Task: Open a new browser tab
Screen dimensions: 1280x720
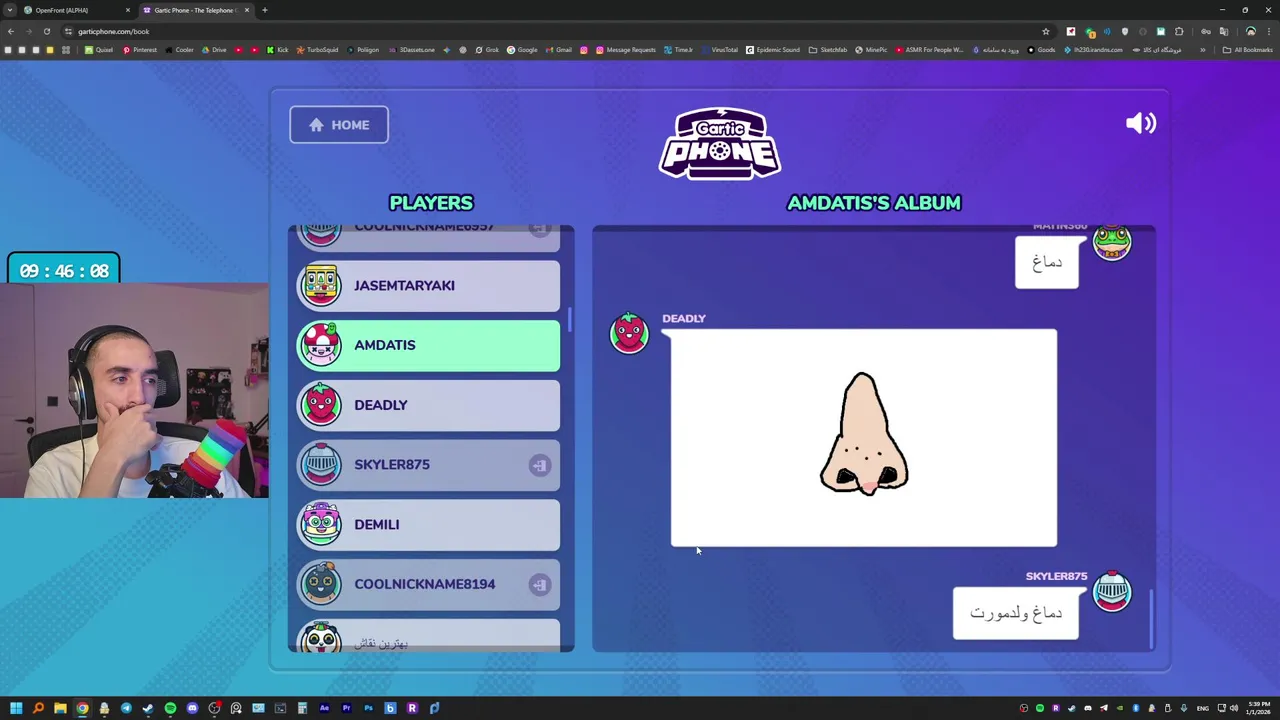Action: click(264, 10)
